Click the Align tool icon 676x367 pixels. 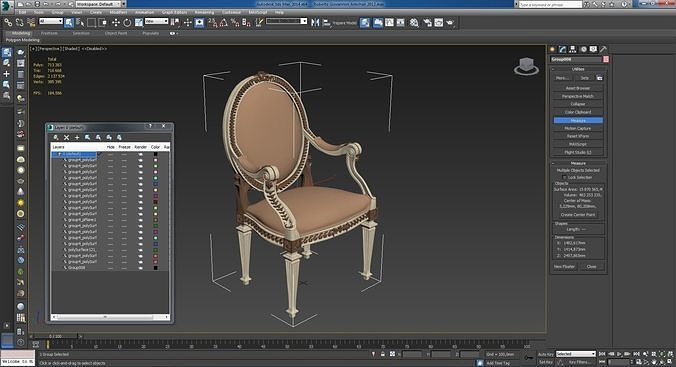326,22
